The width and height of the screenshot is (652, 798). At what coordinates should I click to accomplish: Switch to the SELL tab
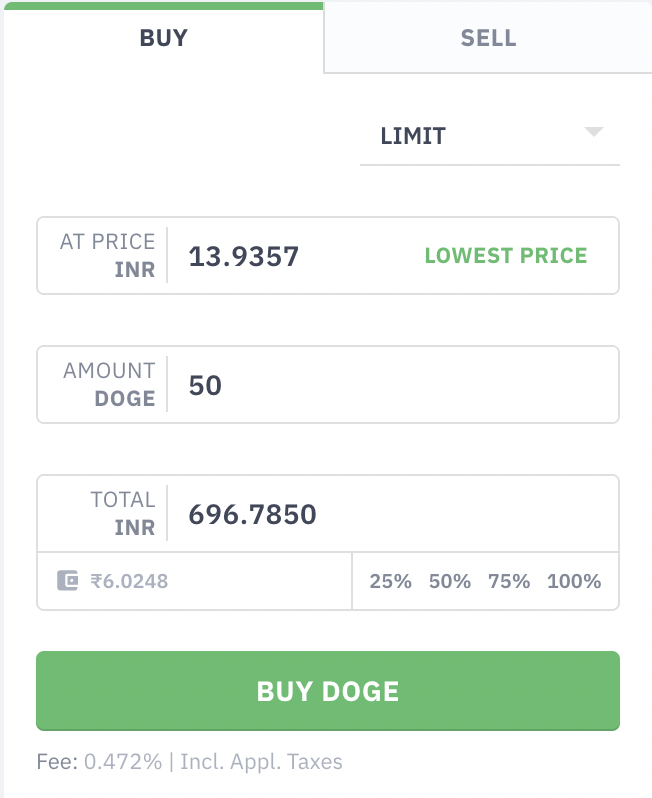[488, 38]
